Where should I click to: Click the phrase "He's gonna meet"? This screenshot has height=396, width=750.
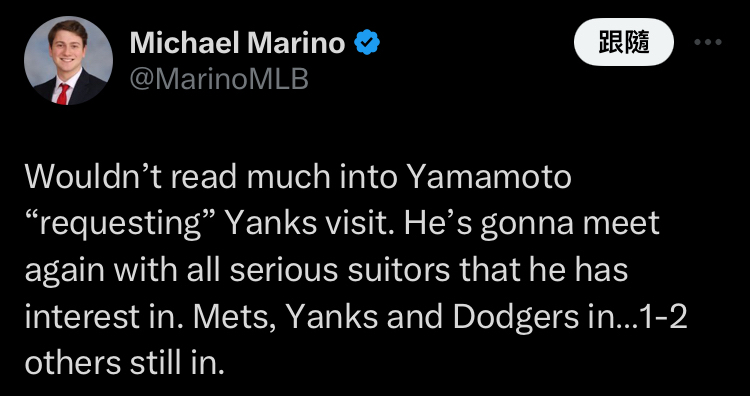click(532, 225)
